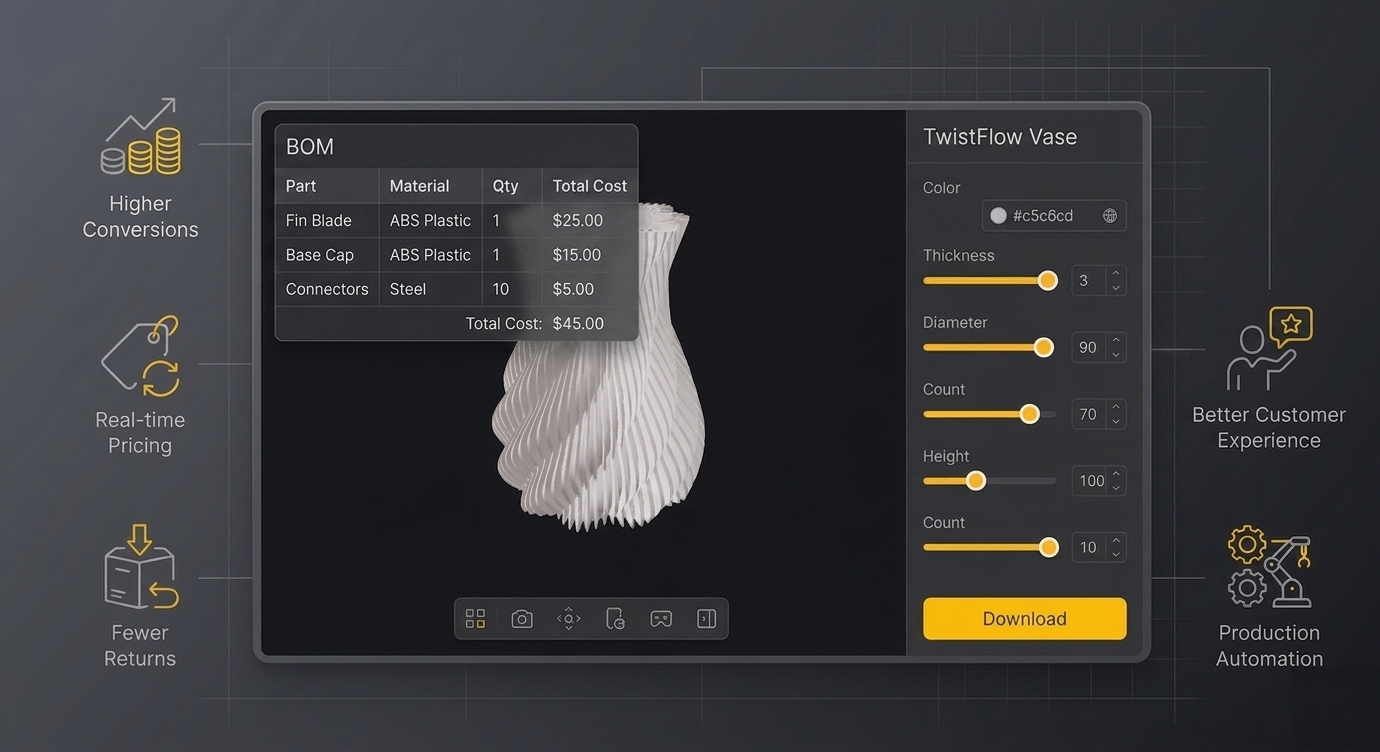Click the gray color swatch circle

coord(998,216)
